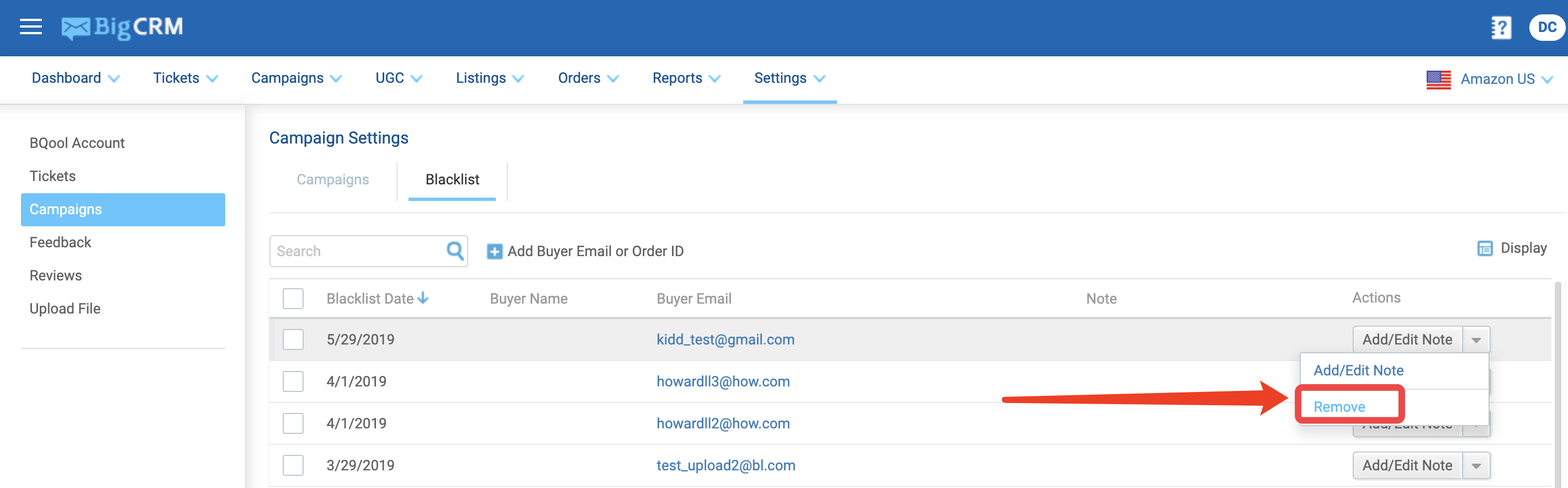Screen dimensions: 1568x488
Task: Open the howardll2@how.com email link
Action: tap(723, 423)
